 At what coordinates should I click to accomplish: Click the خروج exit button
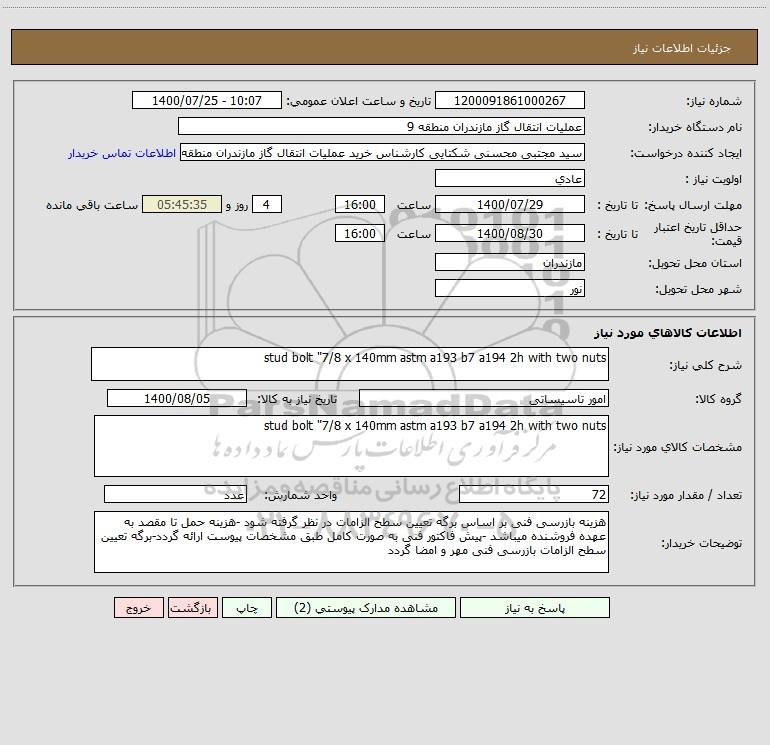[x=138, y=608]
